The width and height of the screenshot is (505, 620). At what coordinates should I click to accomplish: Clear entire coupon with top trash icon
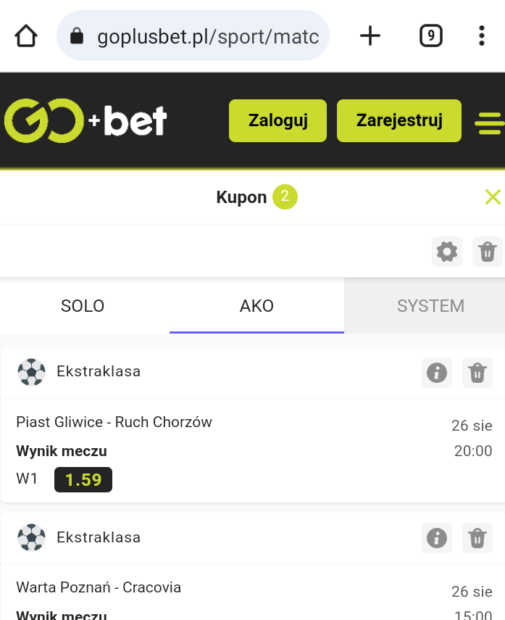click(x=487, y=251)
